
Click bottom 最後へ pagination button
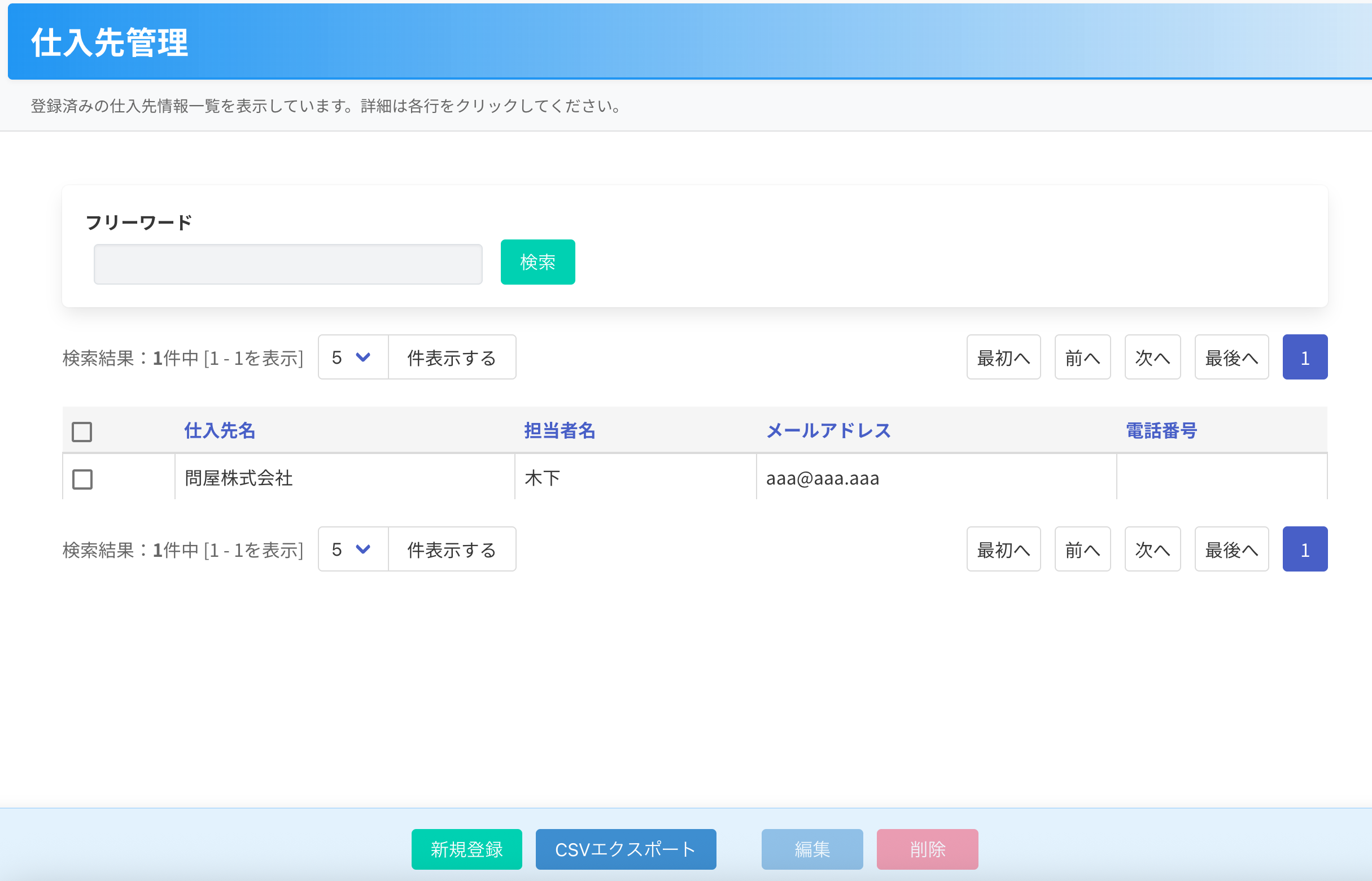point(1231,549)
